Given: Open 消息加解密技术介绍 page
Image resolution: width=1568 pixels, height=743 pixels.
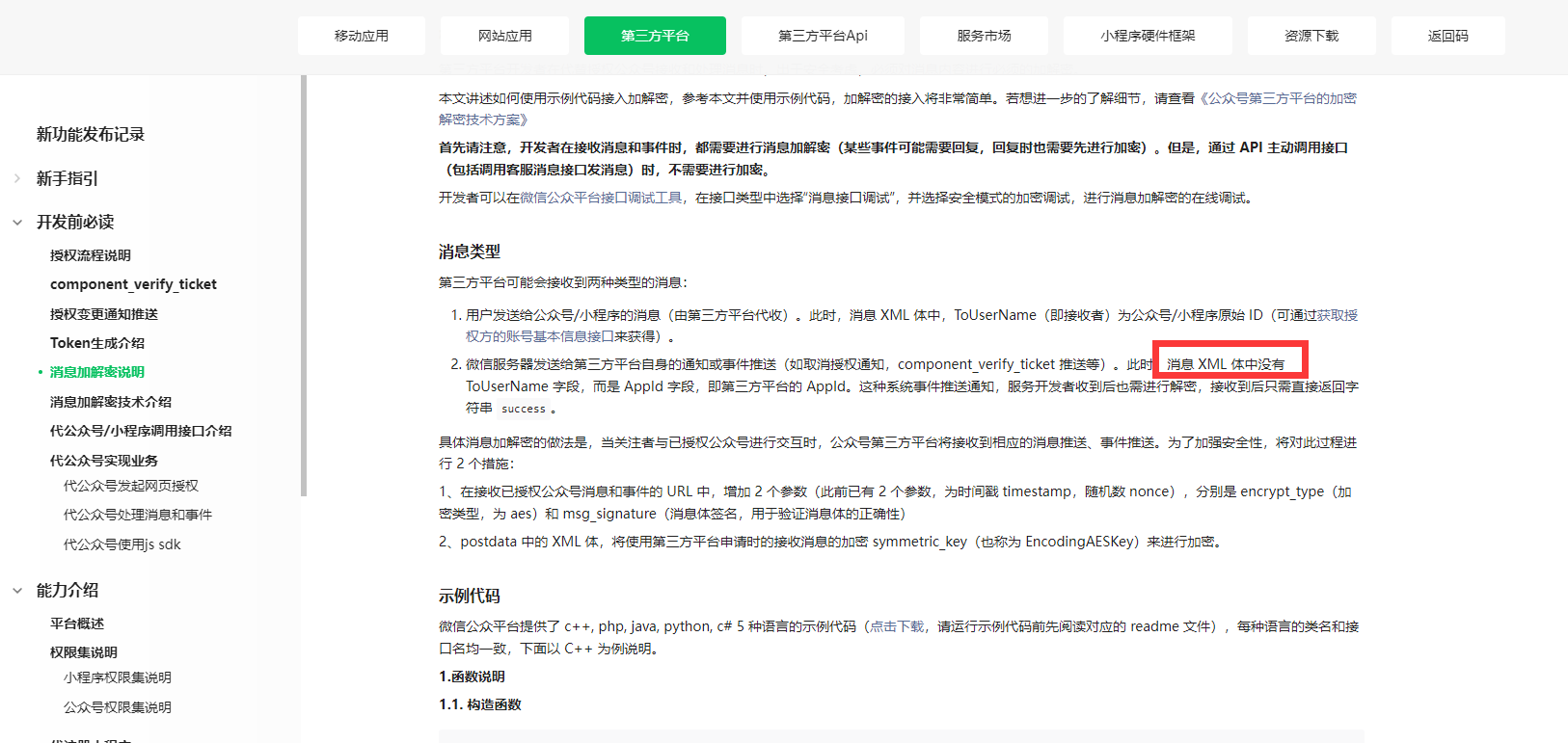Looking at the screenshot, I should click(x=111, y=402).
